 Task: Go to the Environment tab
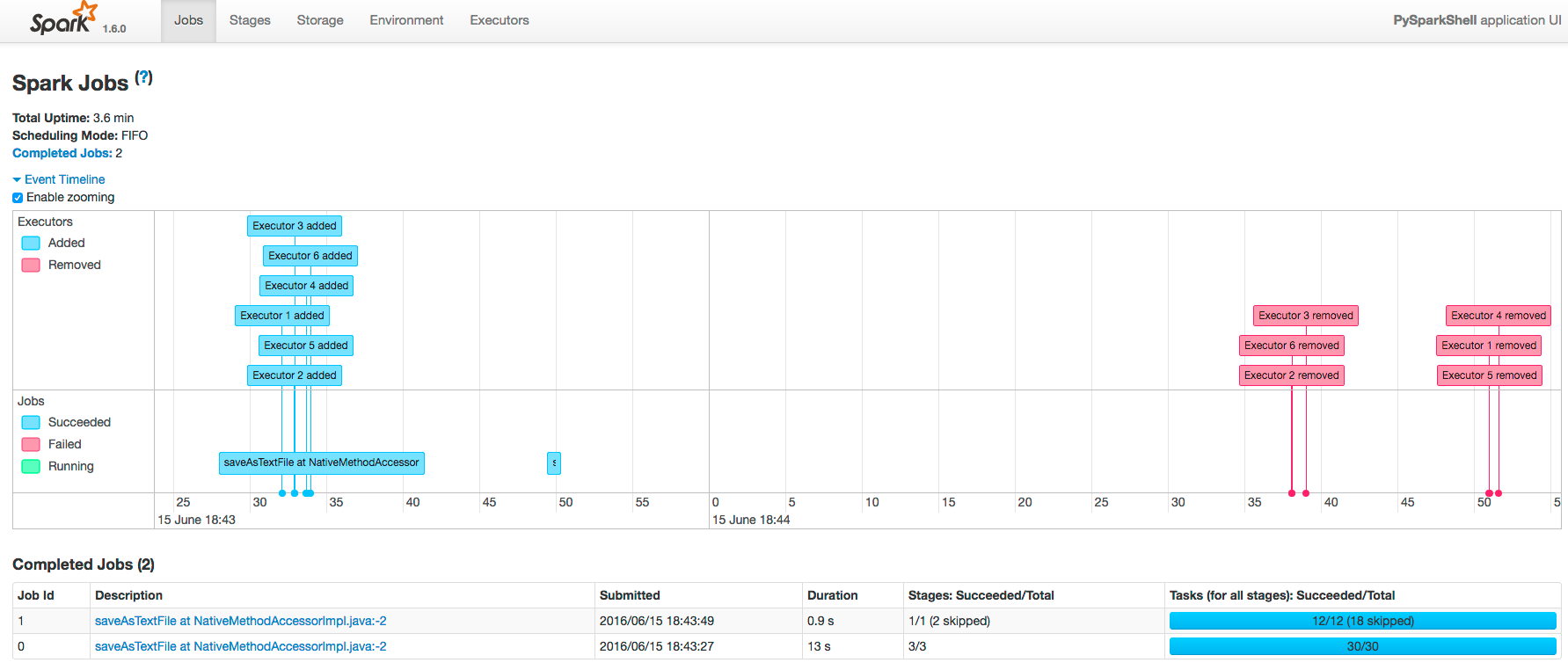click(x=406, y=20)
